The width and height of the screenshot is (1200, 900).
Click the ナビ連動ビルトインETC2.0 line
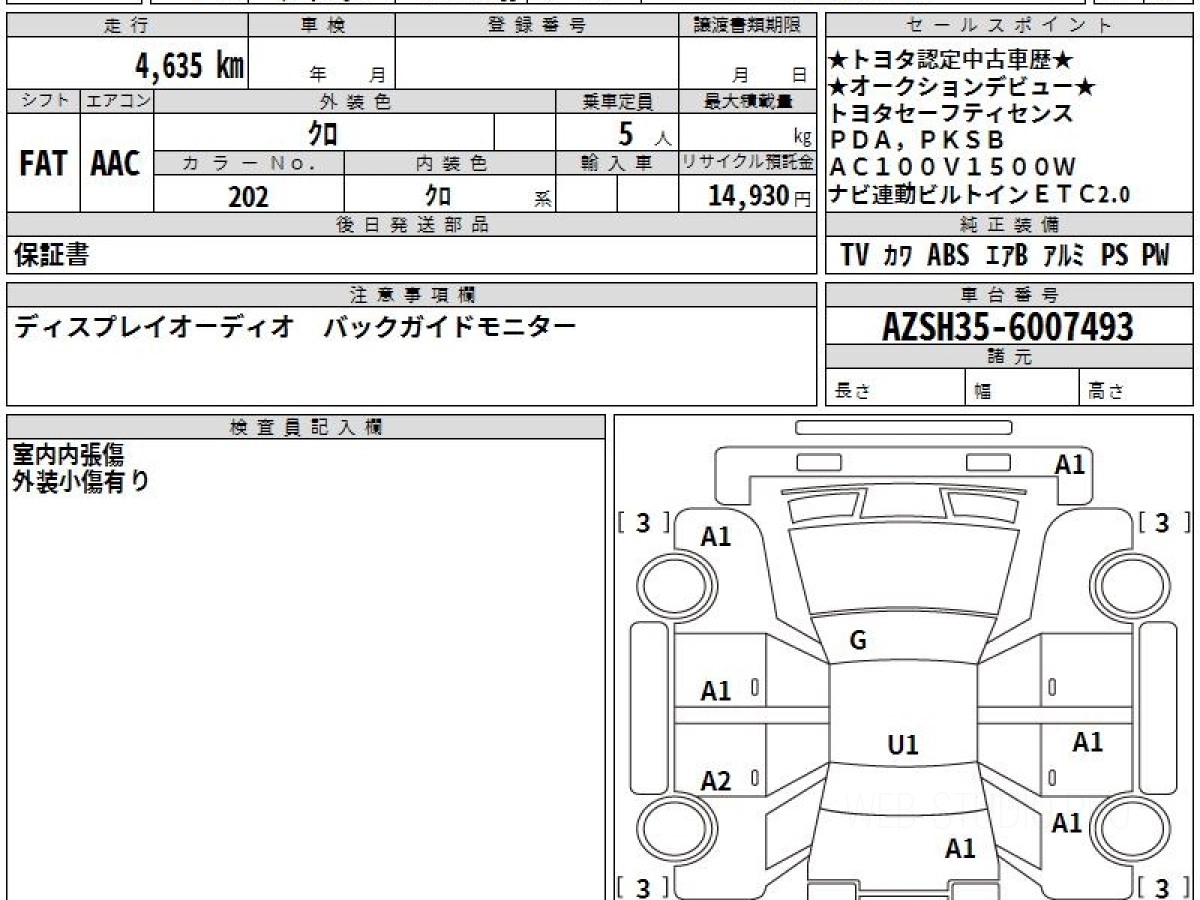click(980, 195)
